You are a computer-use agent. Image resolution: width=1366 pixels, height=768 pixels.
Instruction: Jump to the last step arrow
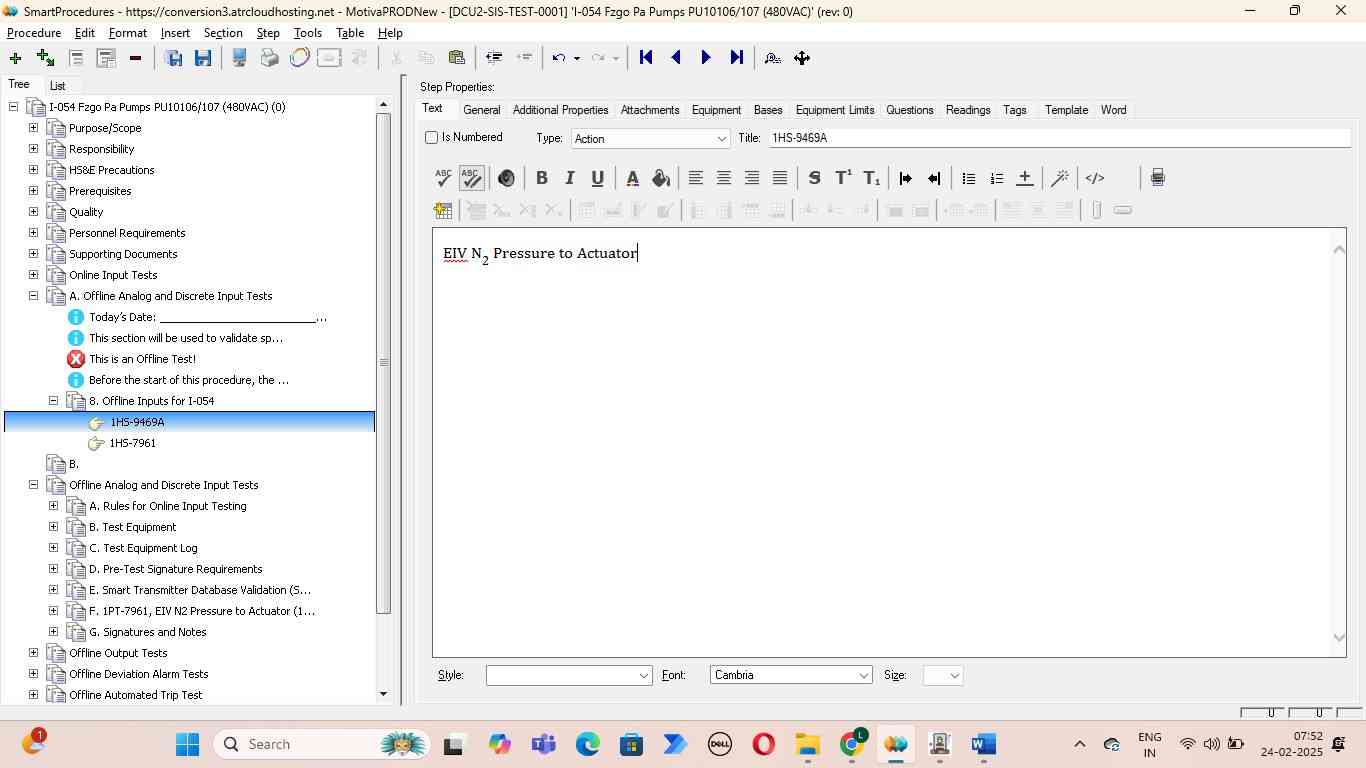coord(736,58)
